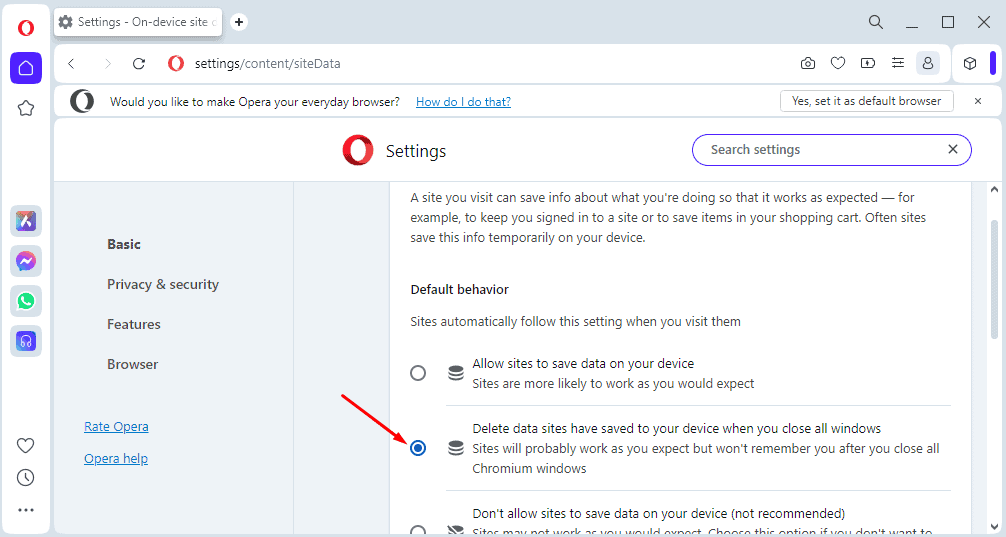Click the Settings page title text
Viewport: 1006px width, 537px height.
click(x=416, y=151)
